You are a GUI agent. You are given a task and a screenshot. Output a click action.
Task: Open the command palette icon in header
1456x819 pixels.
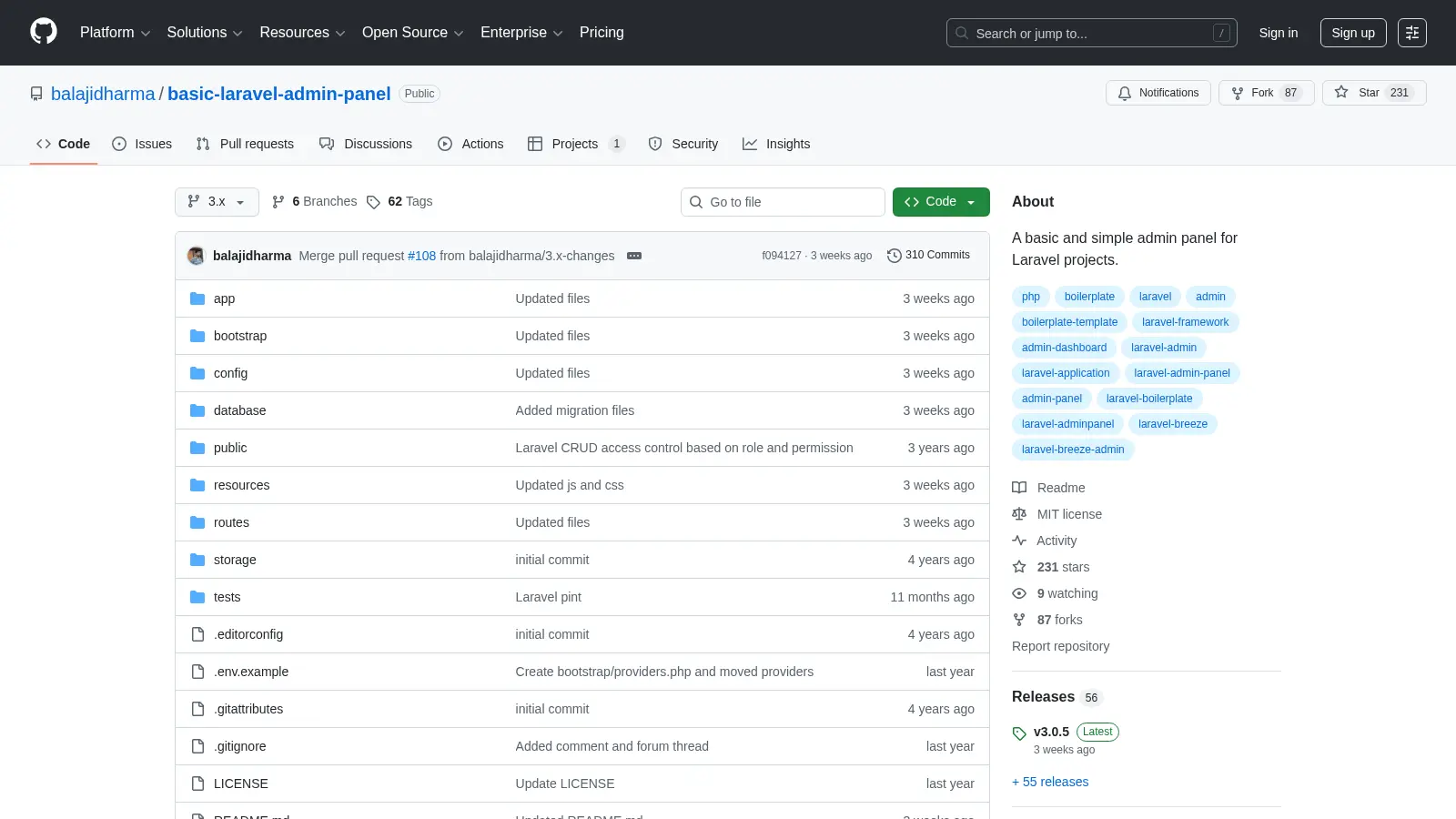tap(1412, 33)
